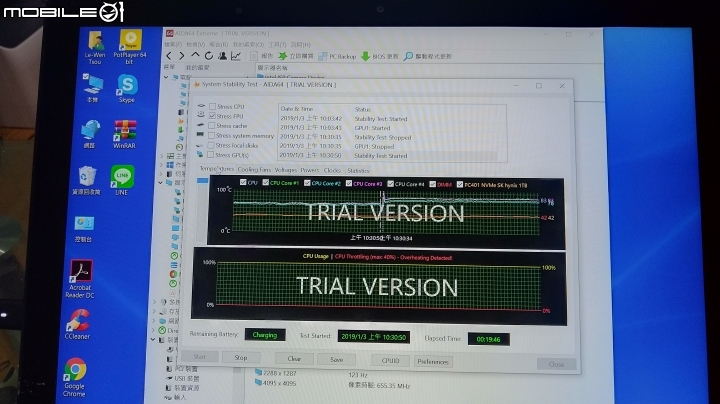Enable Stress CPU checkbox
The image size is (720, 404).
213,106
